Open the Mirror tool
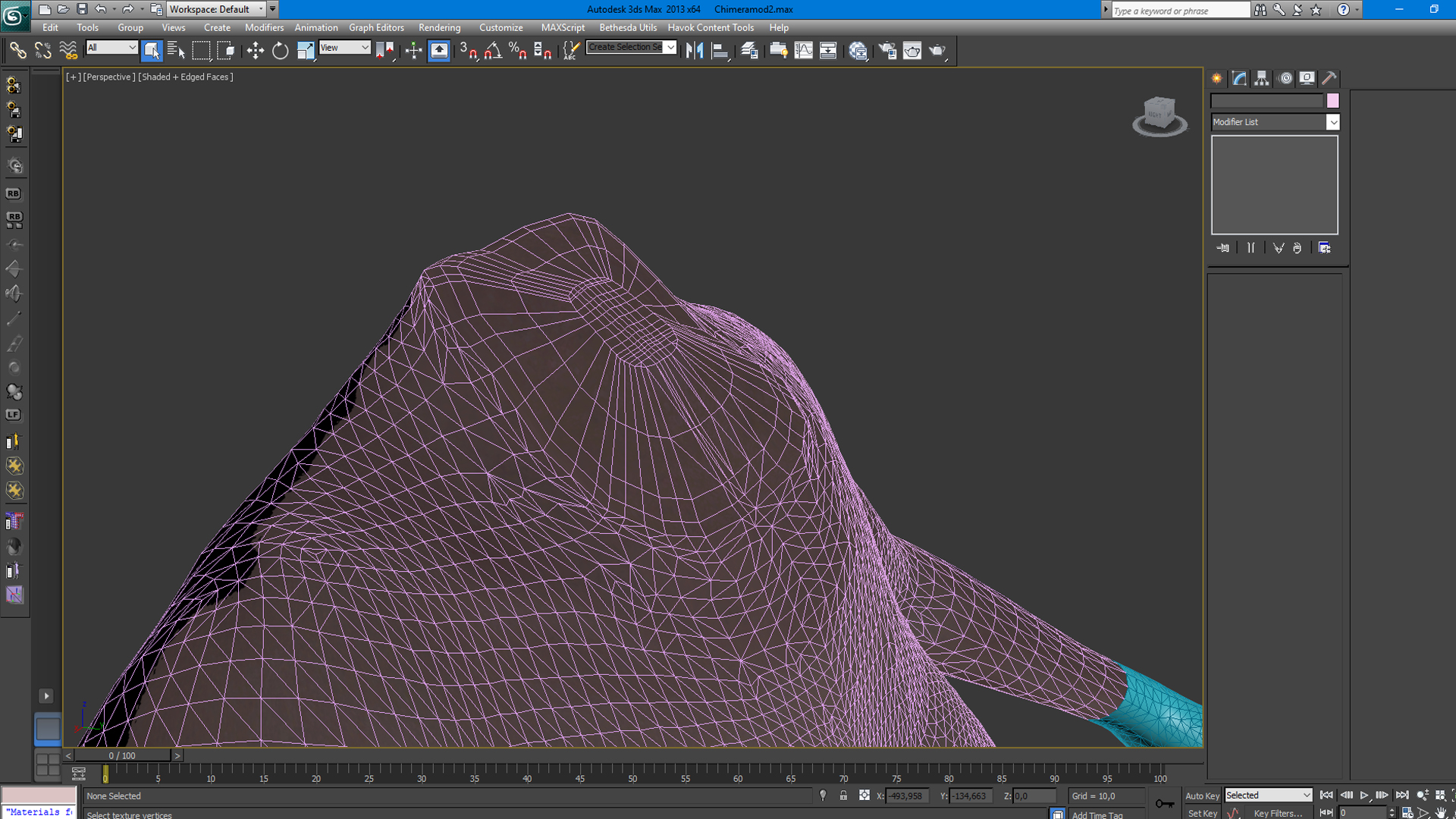 point(695,51)
